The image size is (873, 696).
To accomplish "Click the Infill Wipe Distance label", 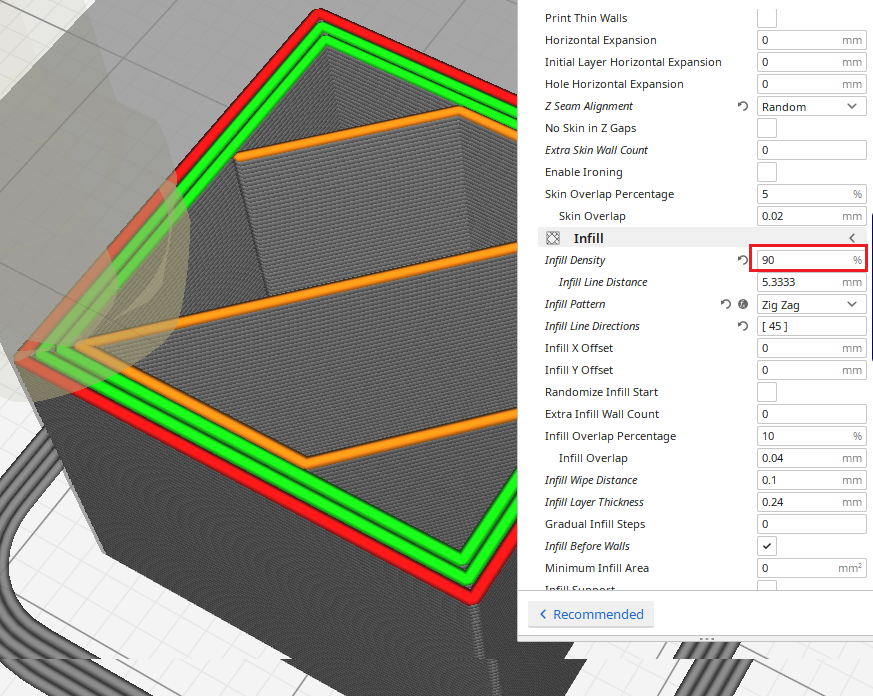I will [x=591, y=480].
